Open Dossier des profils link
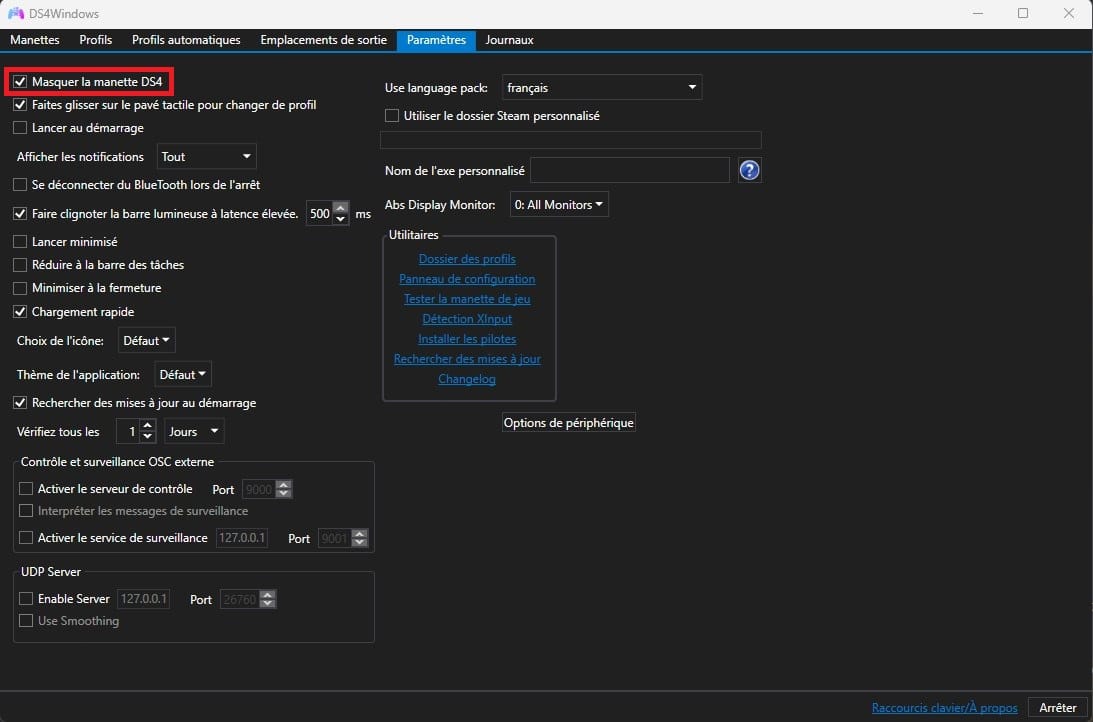The width and height of the screenshot is (1093, 722). click(467, 259)
